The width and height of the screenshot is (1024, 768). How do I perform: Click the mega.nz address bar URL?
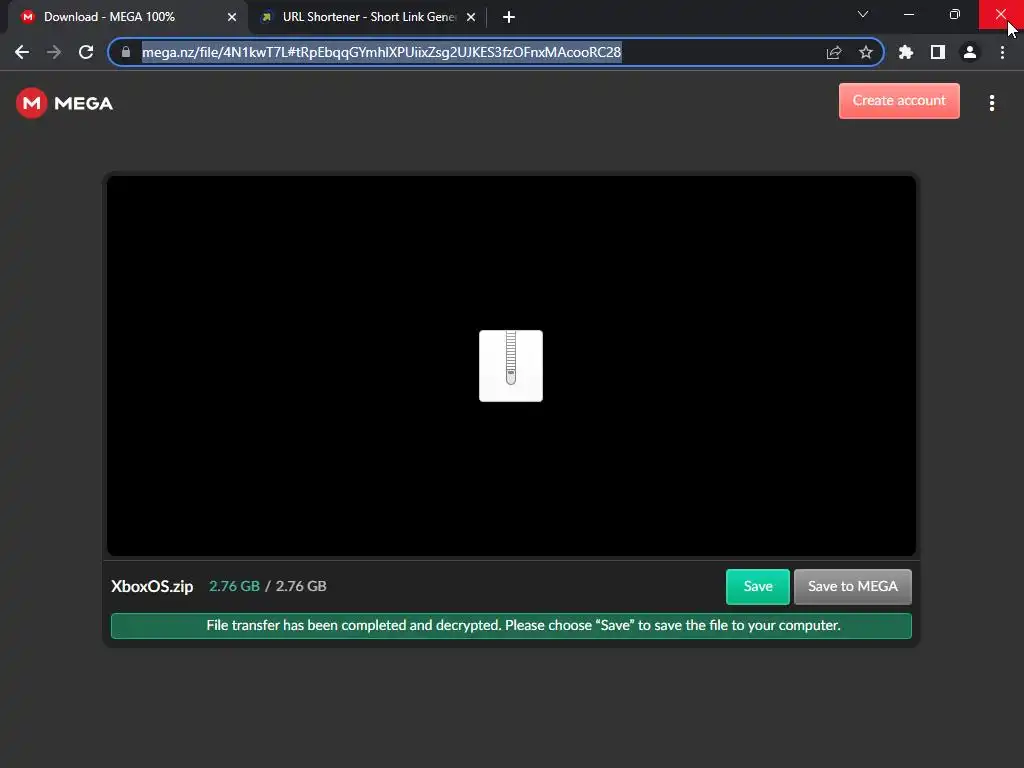[x=381, y=52]
